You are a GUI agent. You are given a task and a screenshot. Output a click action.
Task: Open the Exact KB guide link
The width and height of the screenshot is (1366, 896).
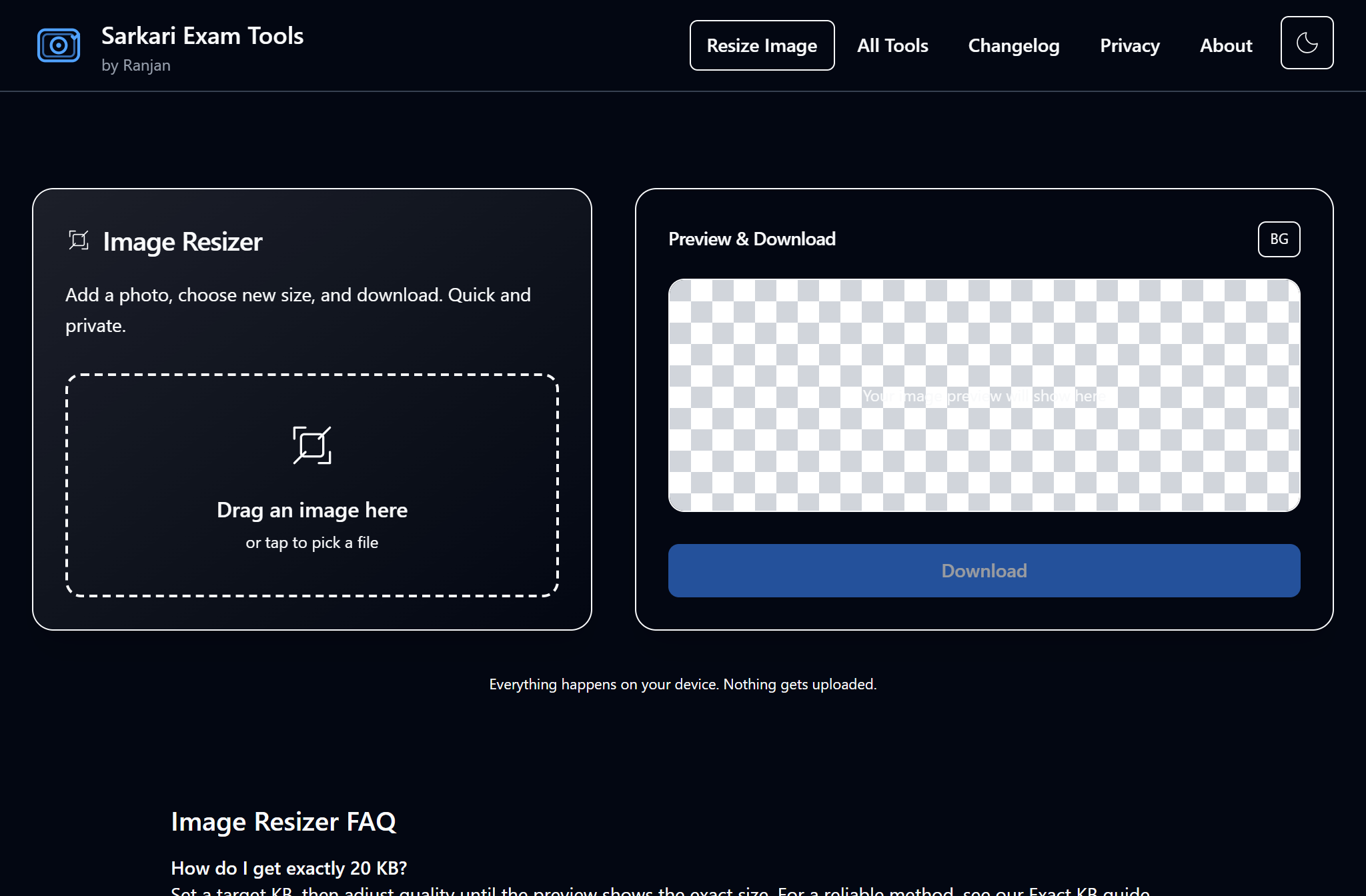1089,891
